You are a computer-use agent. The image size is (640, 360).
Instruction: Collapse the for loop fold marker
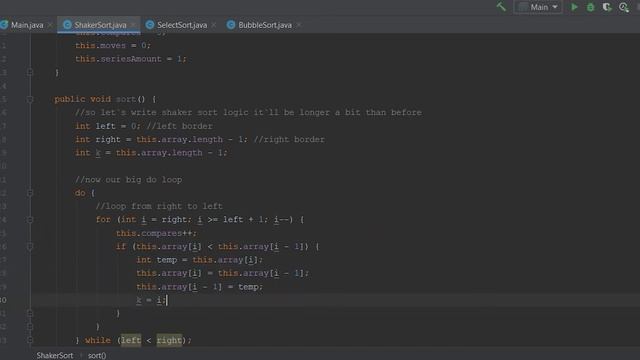point(30,220)
